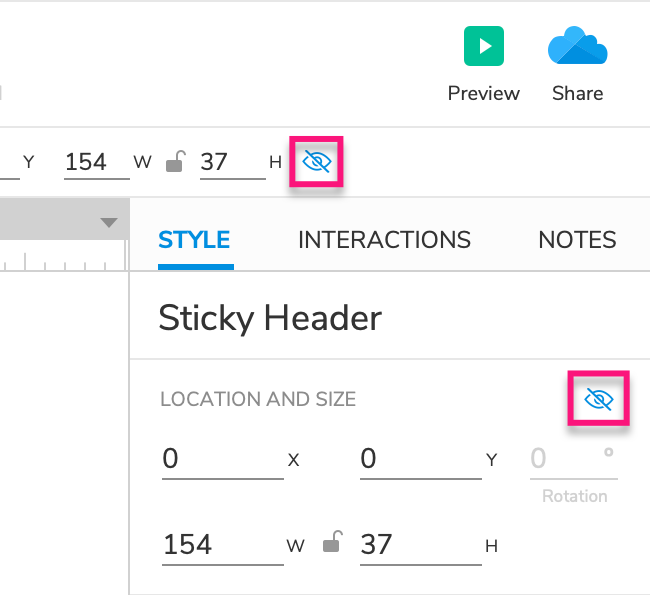Select the Y position field in Style panel
The height and width of the screenshot is (595, 650).
(419, 459)
